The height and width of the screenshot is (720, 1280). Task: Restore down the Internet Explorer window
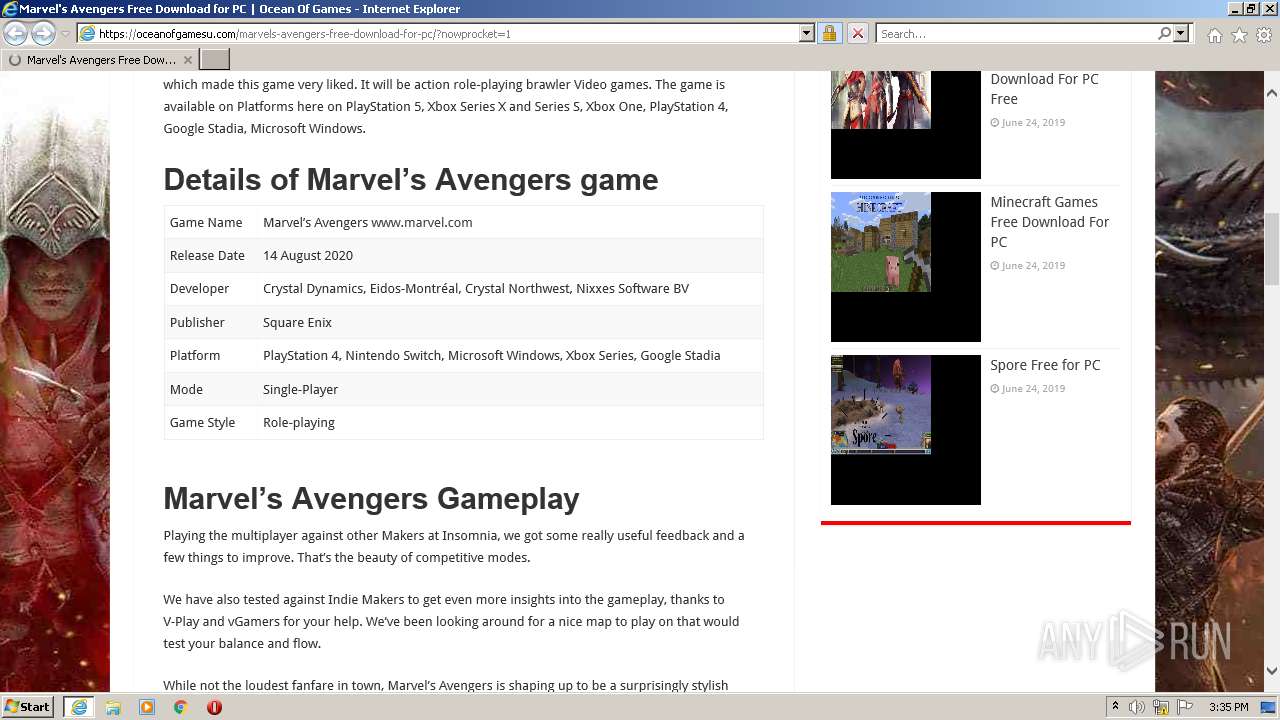[x=1250, y=8]
